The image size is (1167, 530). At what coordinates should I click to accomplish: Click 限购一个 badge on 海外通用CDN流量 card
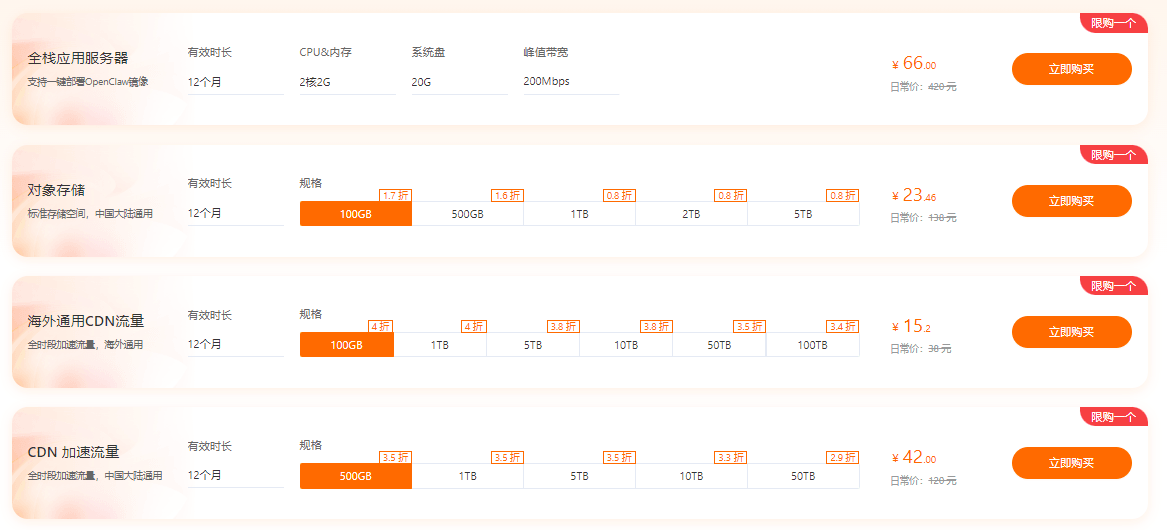point(1113,286)
